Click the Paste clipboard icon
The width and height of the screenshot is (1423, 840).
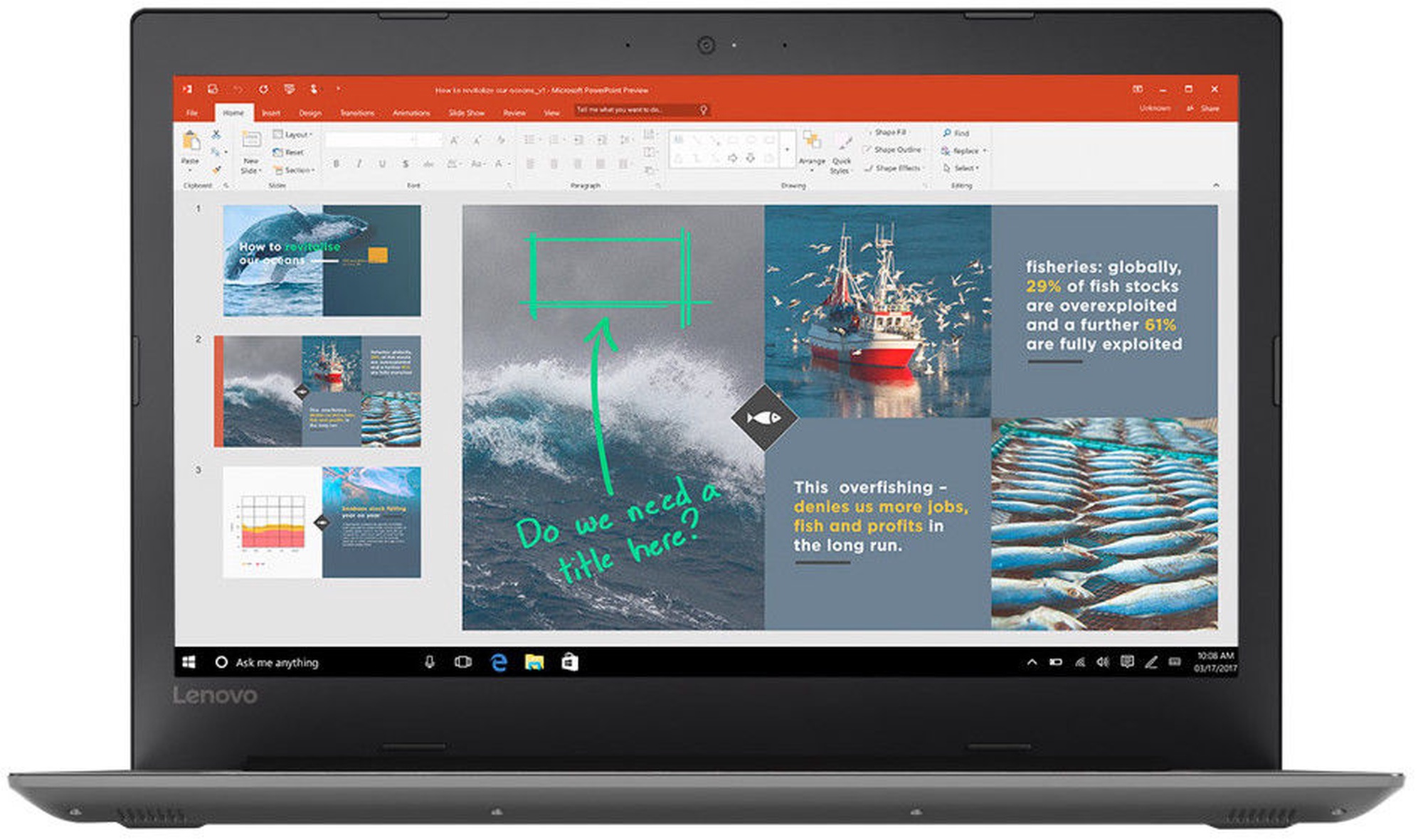(x=190, y=142)
